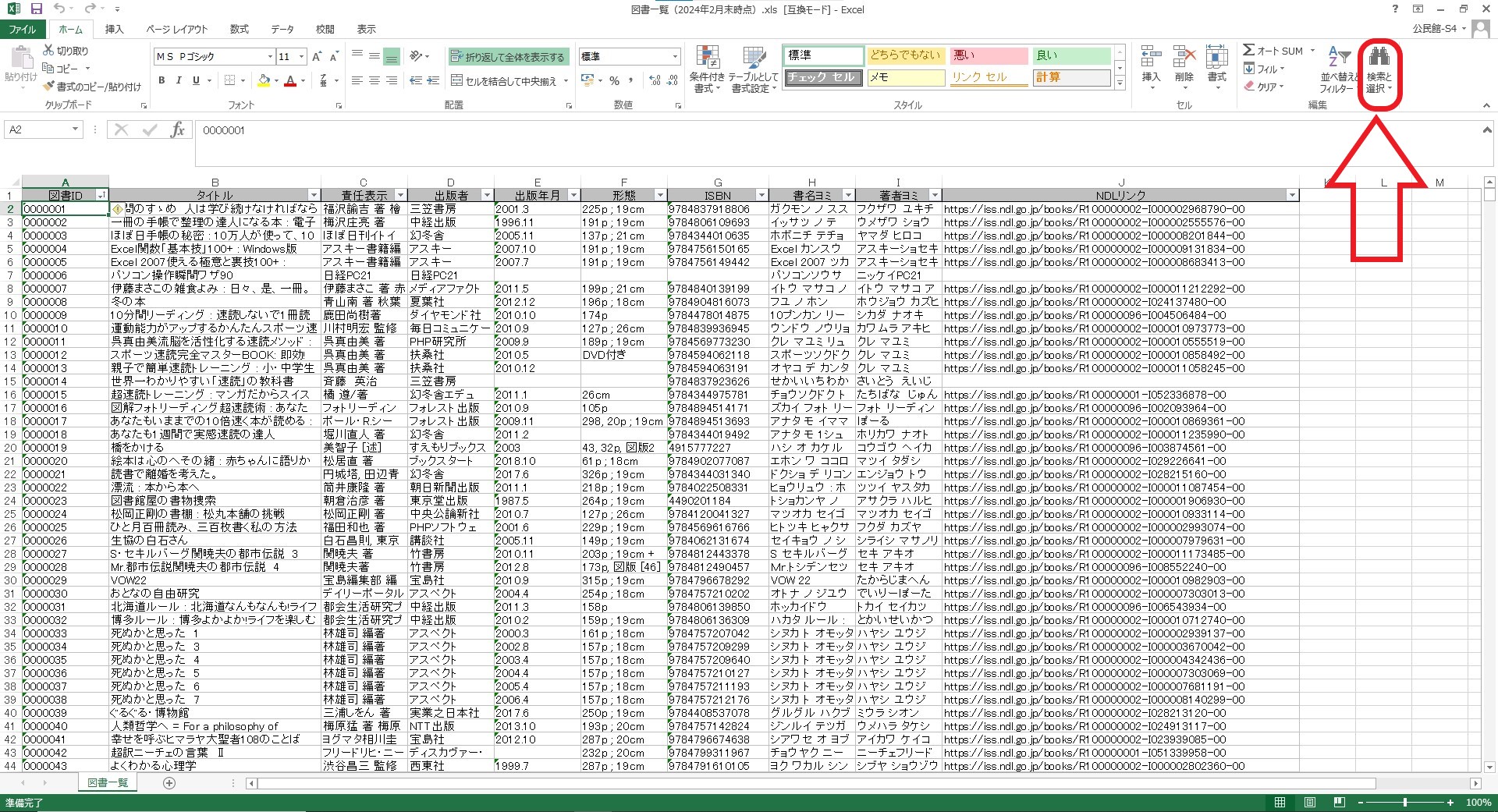Toggle align text left
This screenshot has height=812, width=1498.
(357, 80)
